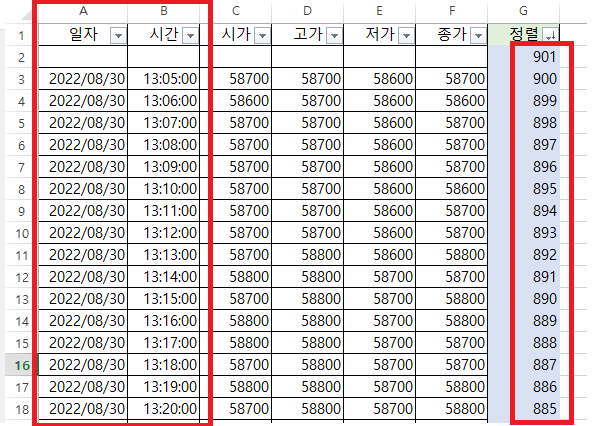Select row 18 header
The height and width of the screenshot is (426, 592).
point(22,409)
